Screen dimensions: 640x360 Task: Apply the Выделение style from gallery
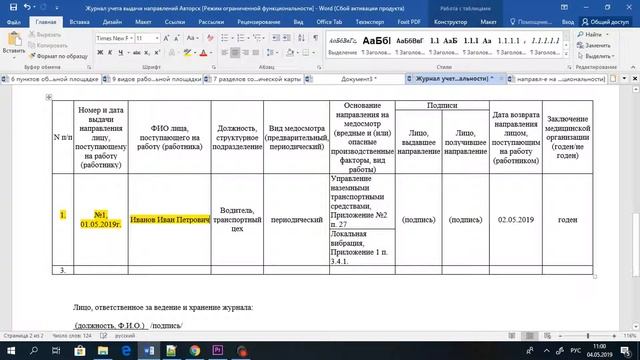click(343, 45)
